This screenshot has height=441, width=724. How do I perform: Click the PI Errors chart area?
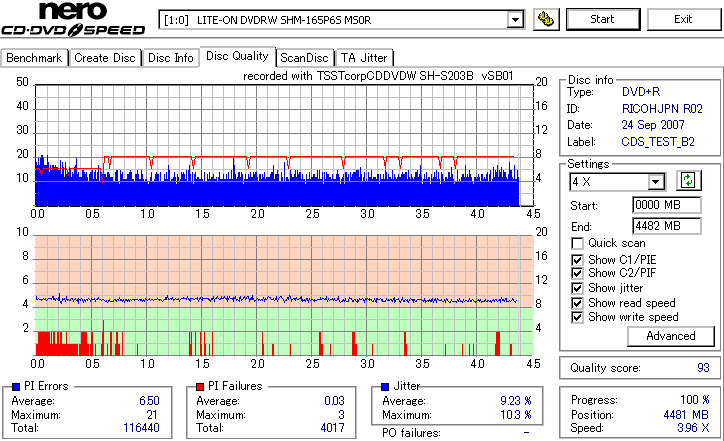(x=284, y=145)
